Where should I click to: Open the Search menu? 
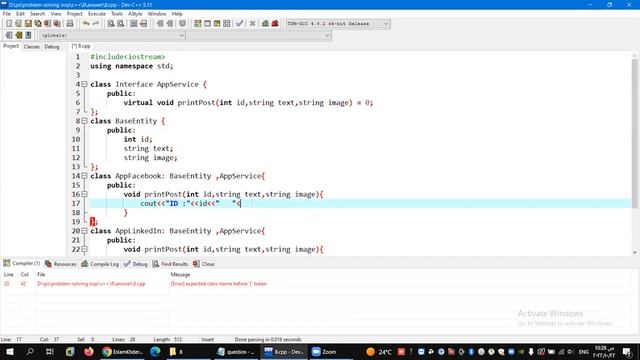tap(38, 14)
